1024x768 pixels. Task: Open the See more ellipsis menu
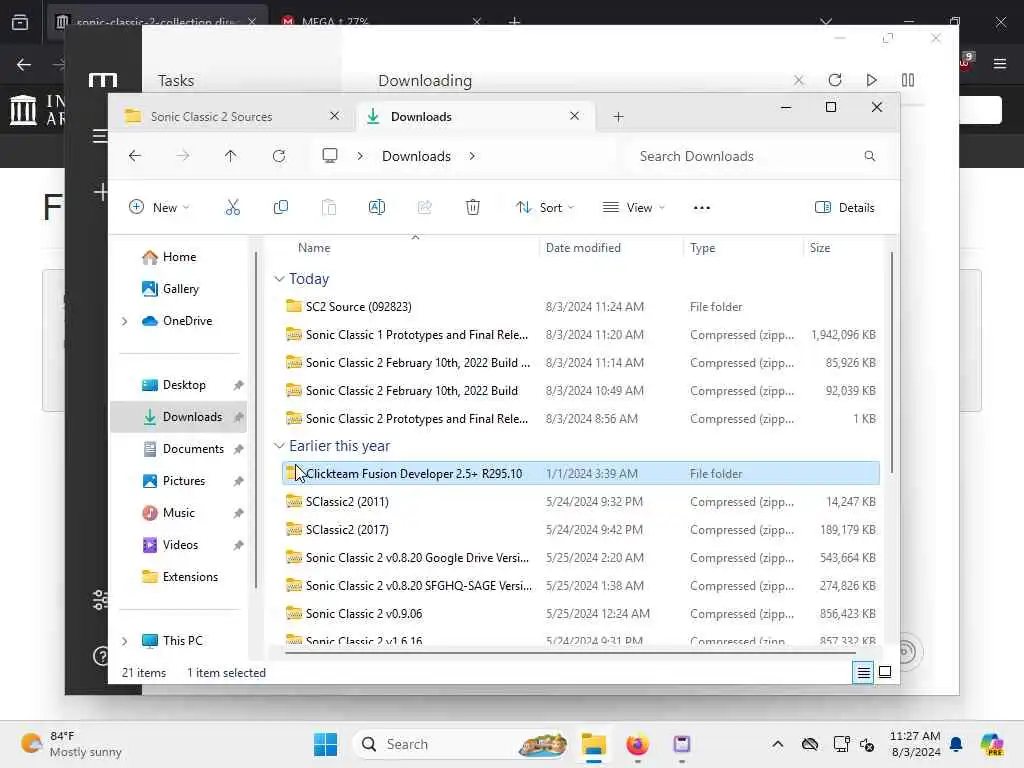coord(701,208)
